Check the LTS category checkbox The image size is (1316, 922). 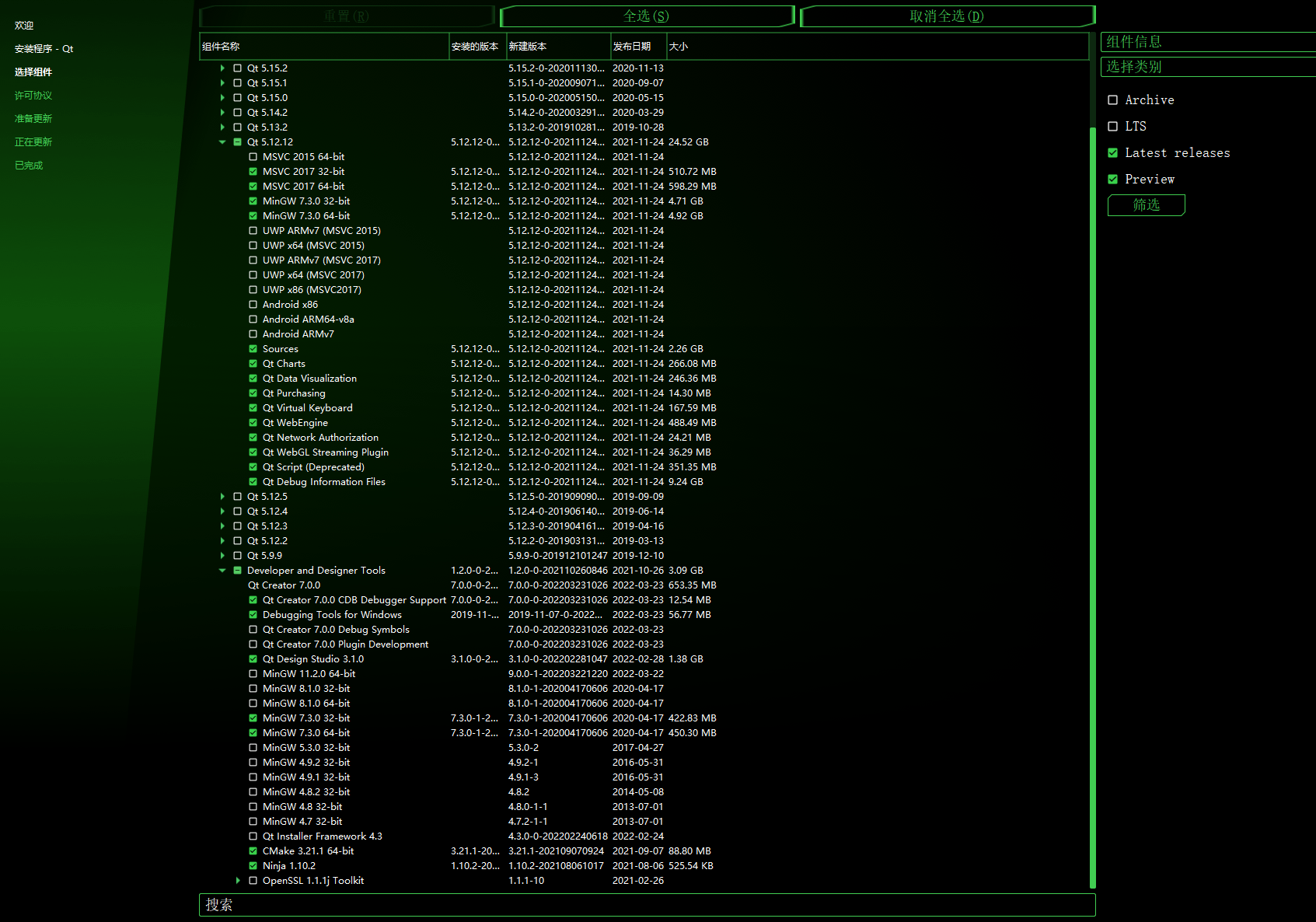coord(1112,127)
